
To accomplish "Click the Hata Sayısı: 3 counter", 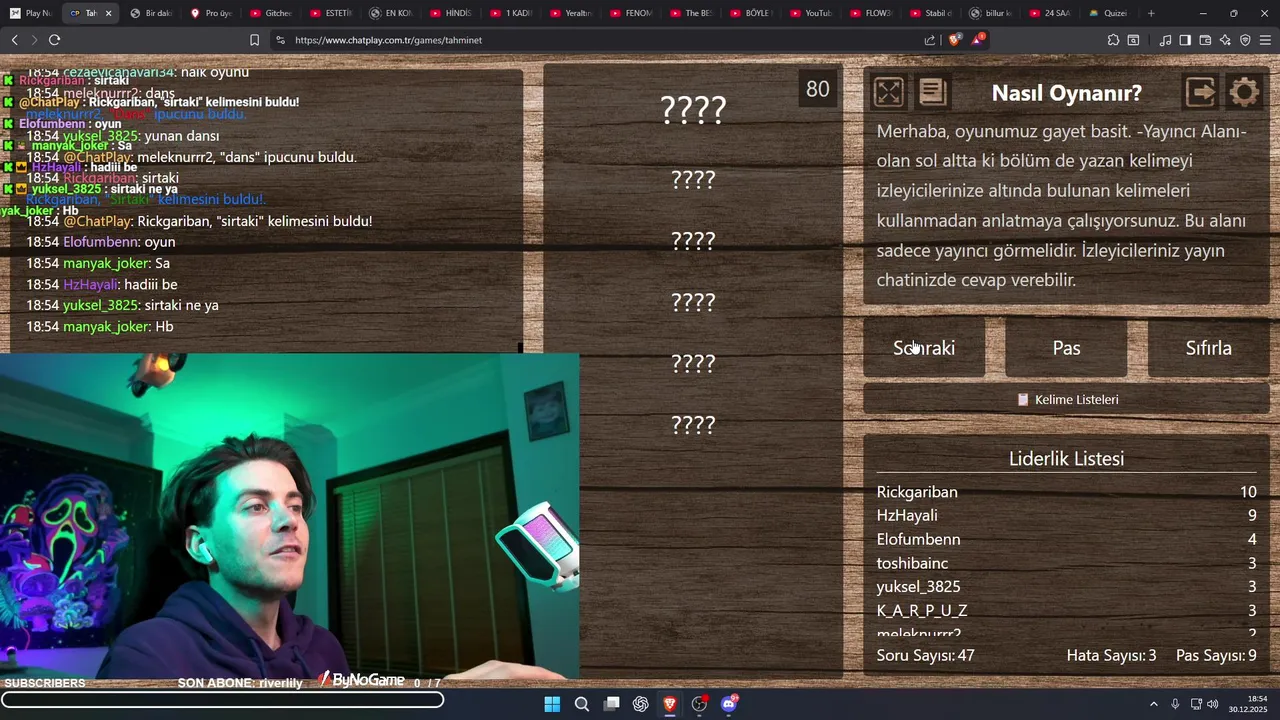I will click(1111, 656).
